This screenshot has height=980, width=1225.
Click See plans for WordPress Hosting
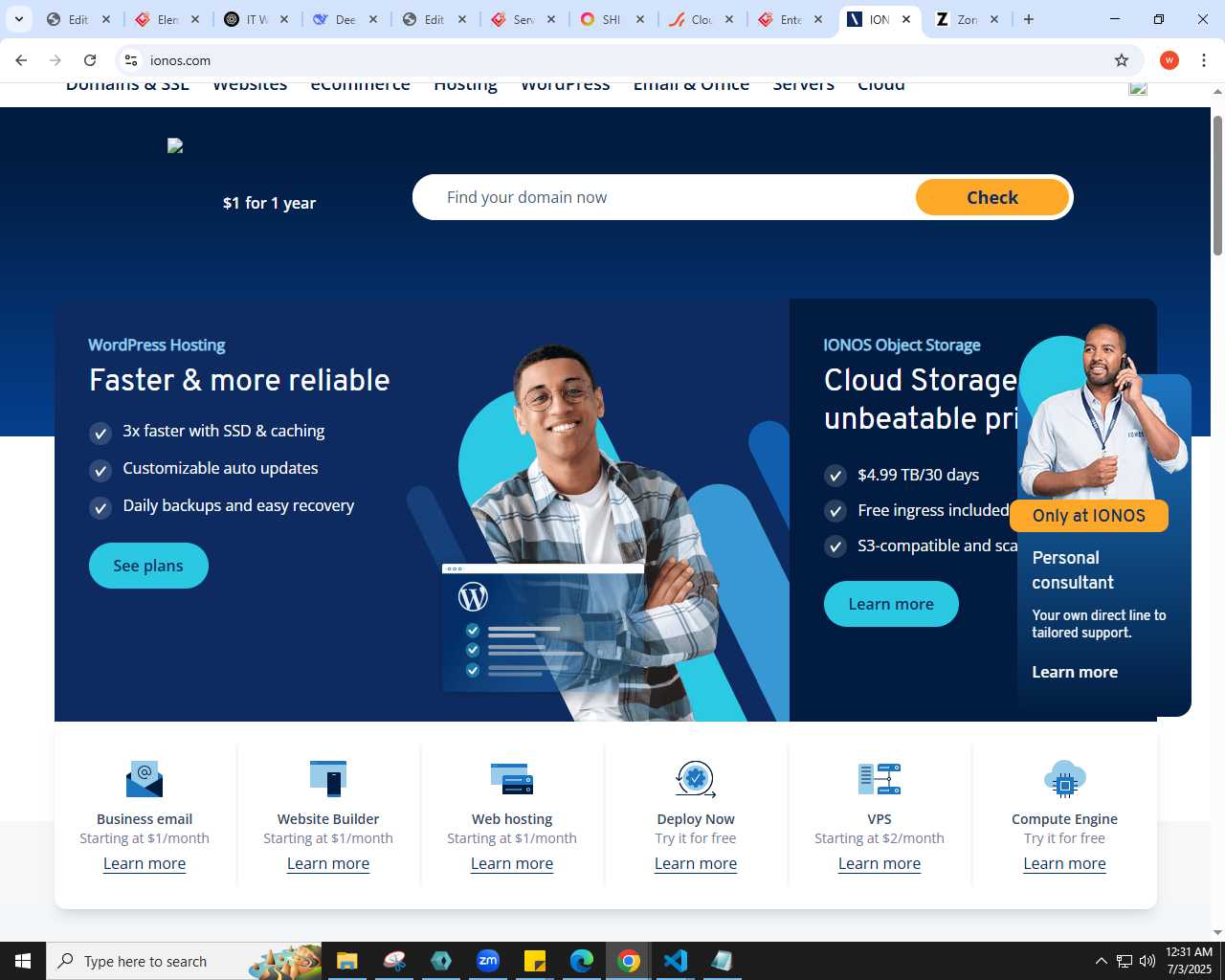pos(148,566)
